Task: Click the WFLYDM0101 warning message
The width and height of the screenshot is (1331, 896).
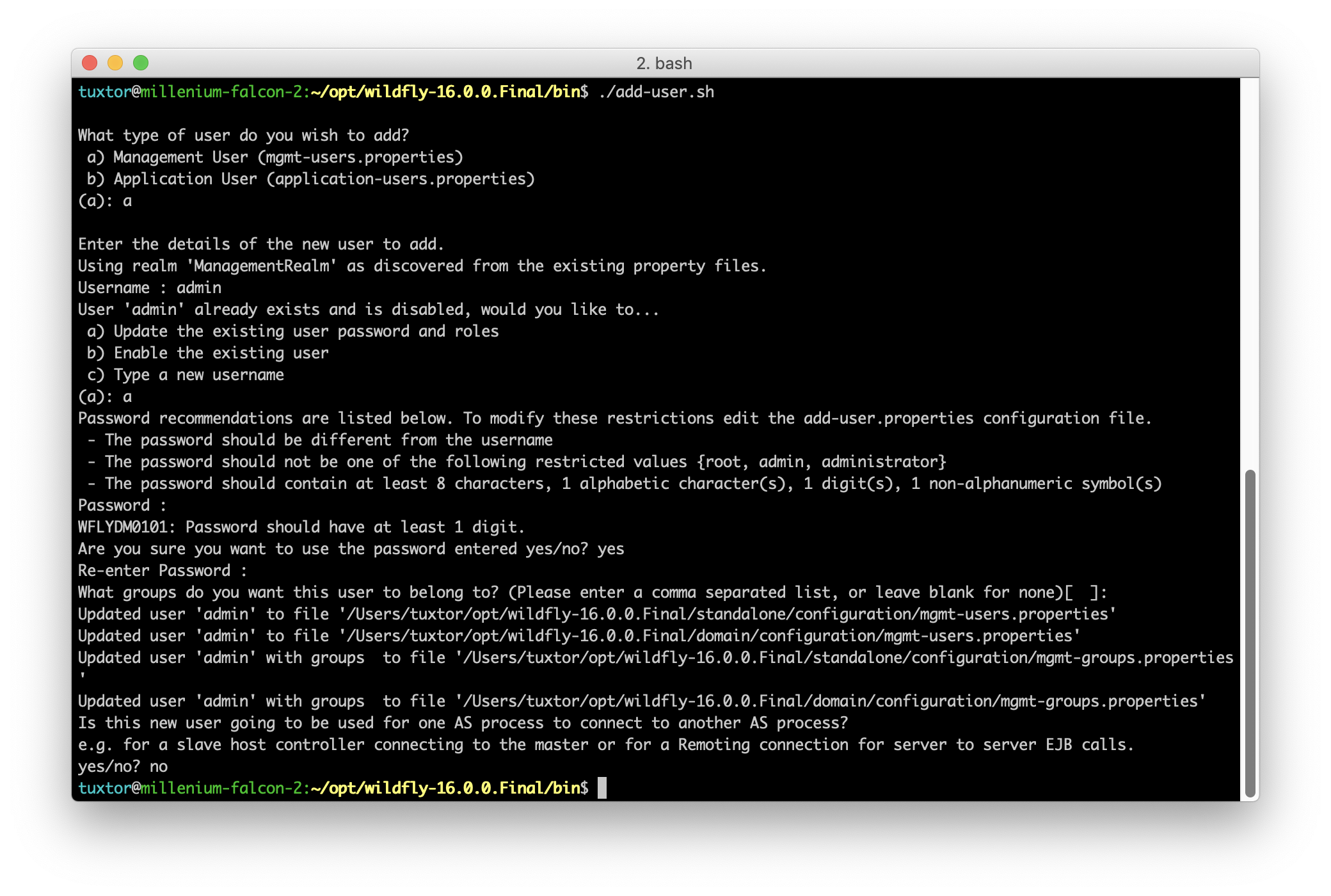Action: pos(301,527)
